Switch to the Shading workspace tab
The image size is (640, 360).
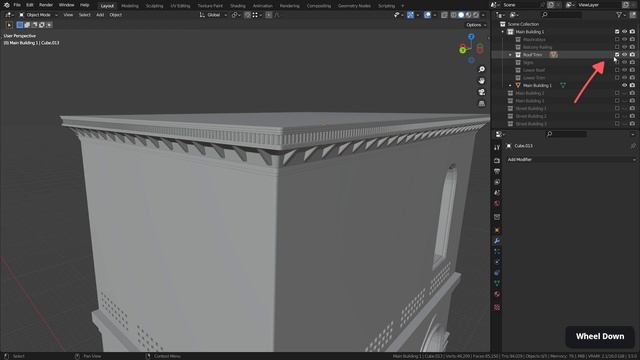tap(238, 6)
